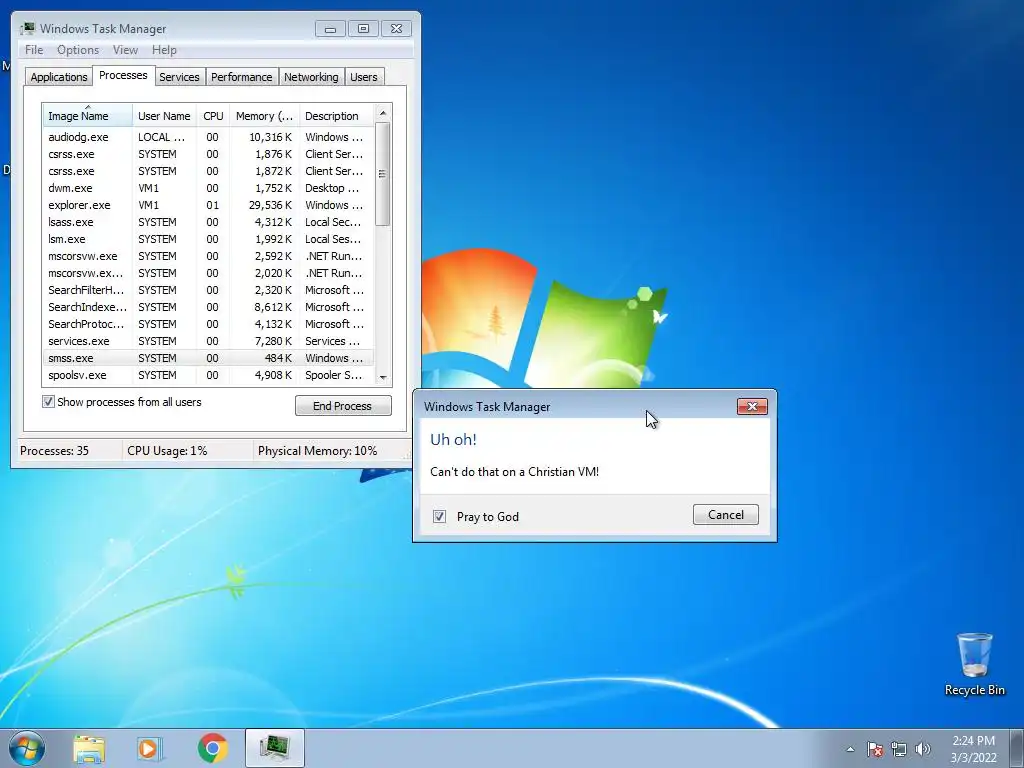Click the Processes: 35 status entry
Image resolution: width=1024 pixels, height=768 pixels.
coord(54,451)
